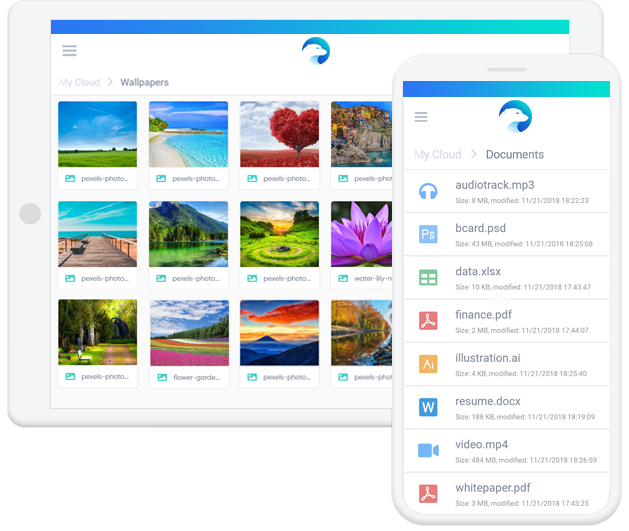Image resolution: width=629 pixels, height=531 pixels.
Task: Click the bear logo on tablet
Action: pos(316,51)
